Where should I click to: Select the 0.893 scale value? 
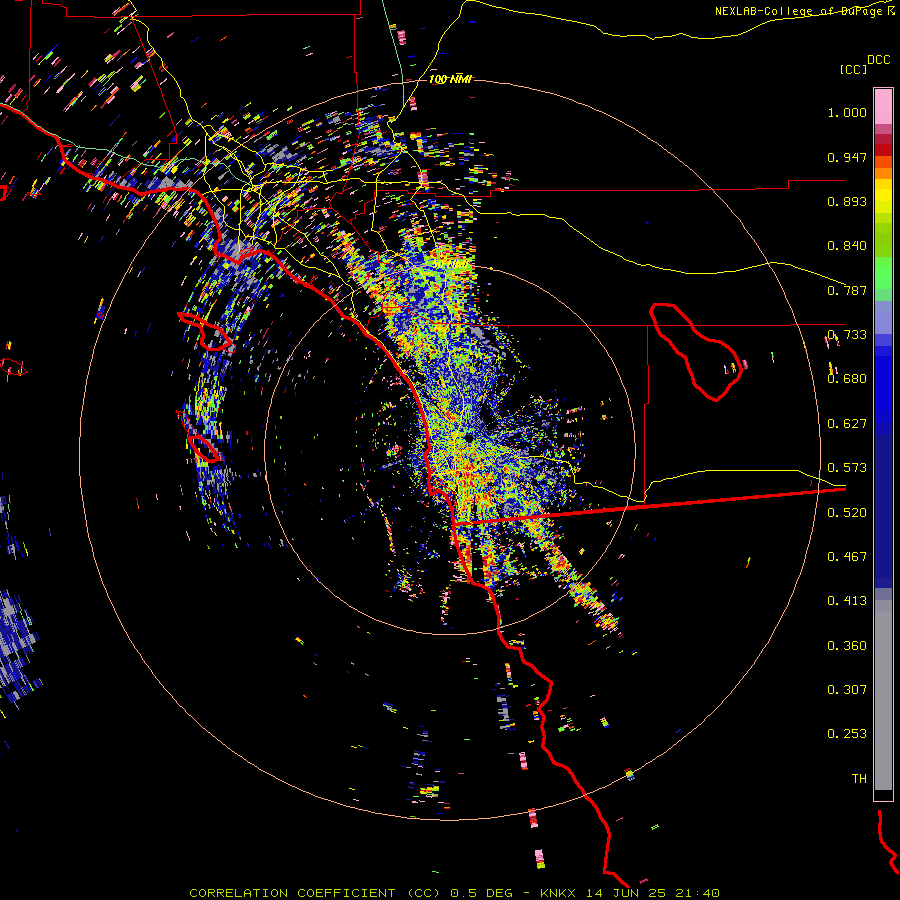click(847, 201)
